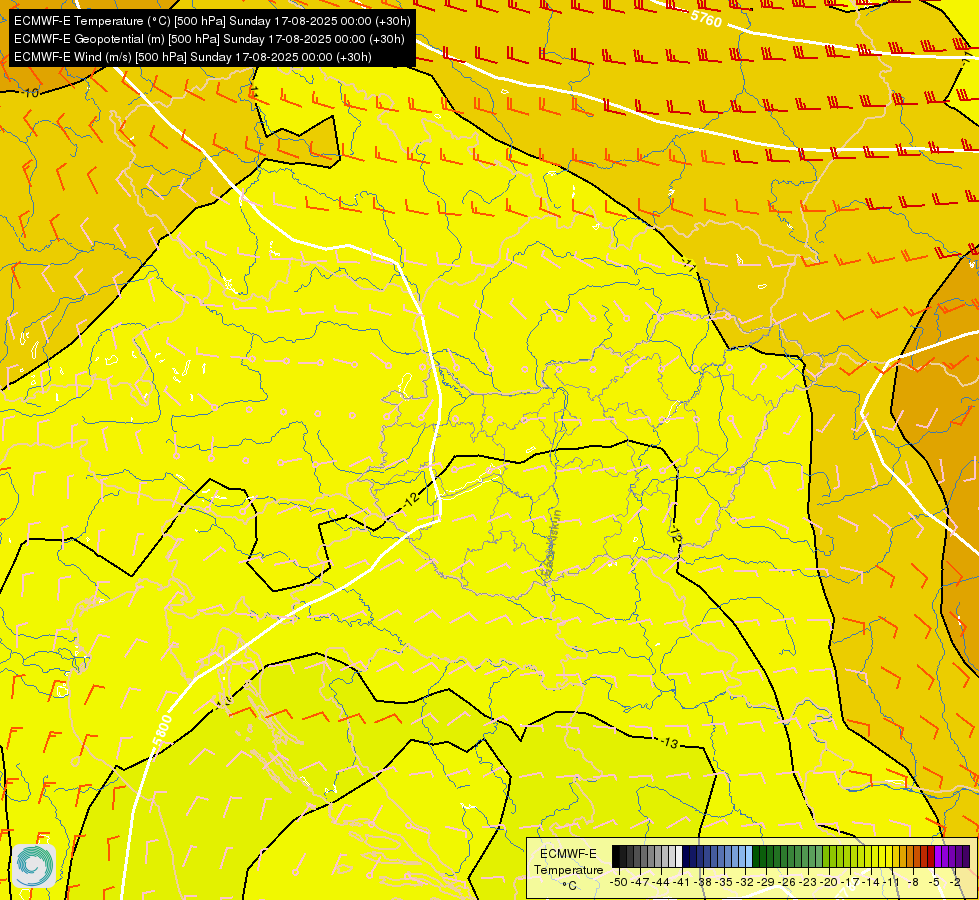Click the °C unit label in the legend
979x900 pixels.
pyautogui.click(x=569, y=886)
